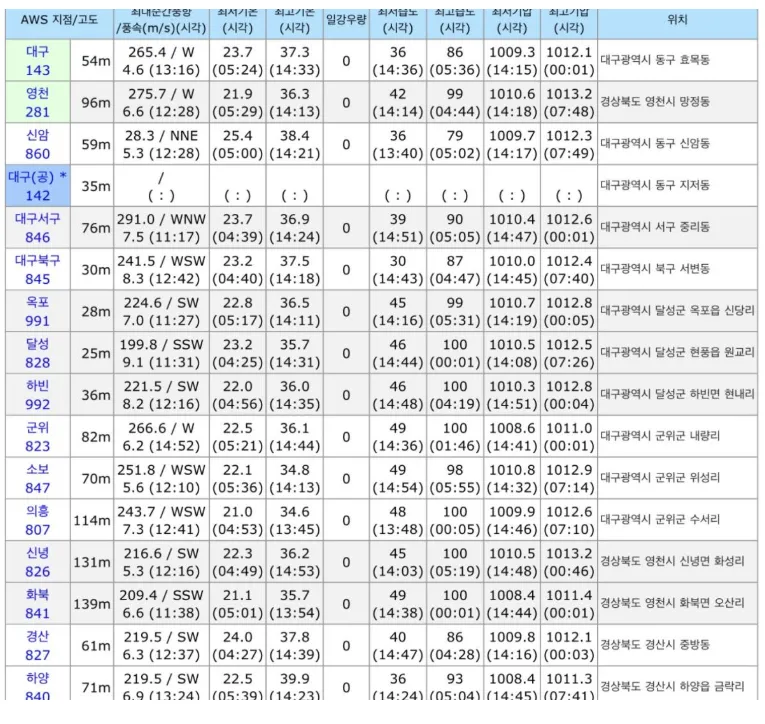Click the max pressure '1012.9 (07:14)'
The height and width of the screenshot is (724, 765).
pyautogui.click(x=569, y=479)
